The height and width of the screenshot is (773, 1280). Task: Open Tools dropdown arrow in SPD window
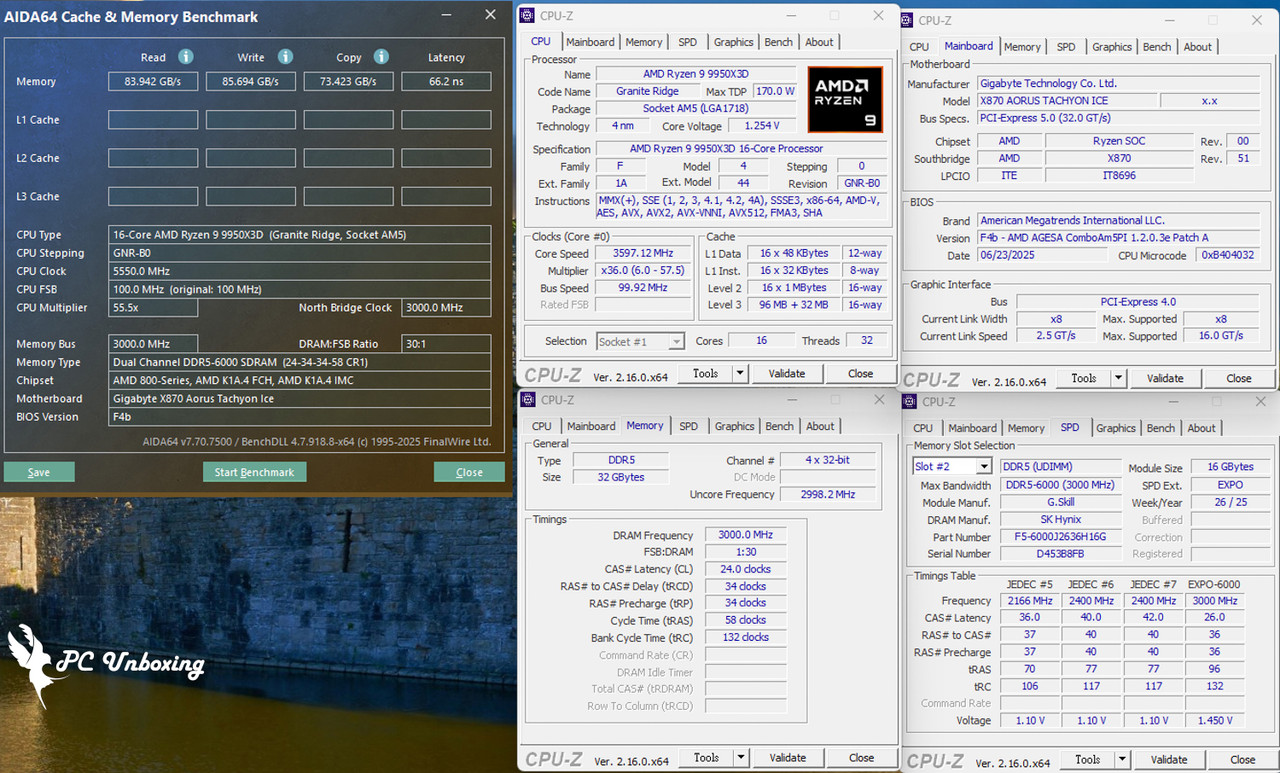(1122, 759)
